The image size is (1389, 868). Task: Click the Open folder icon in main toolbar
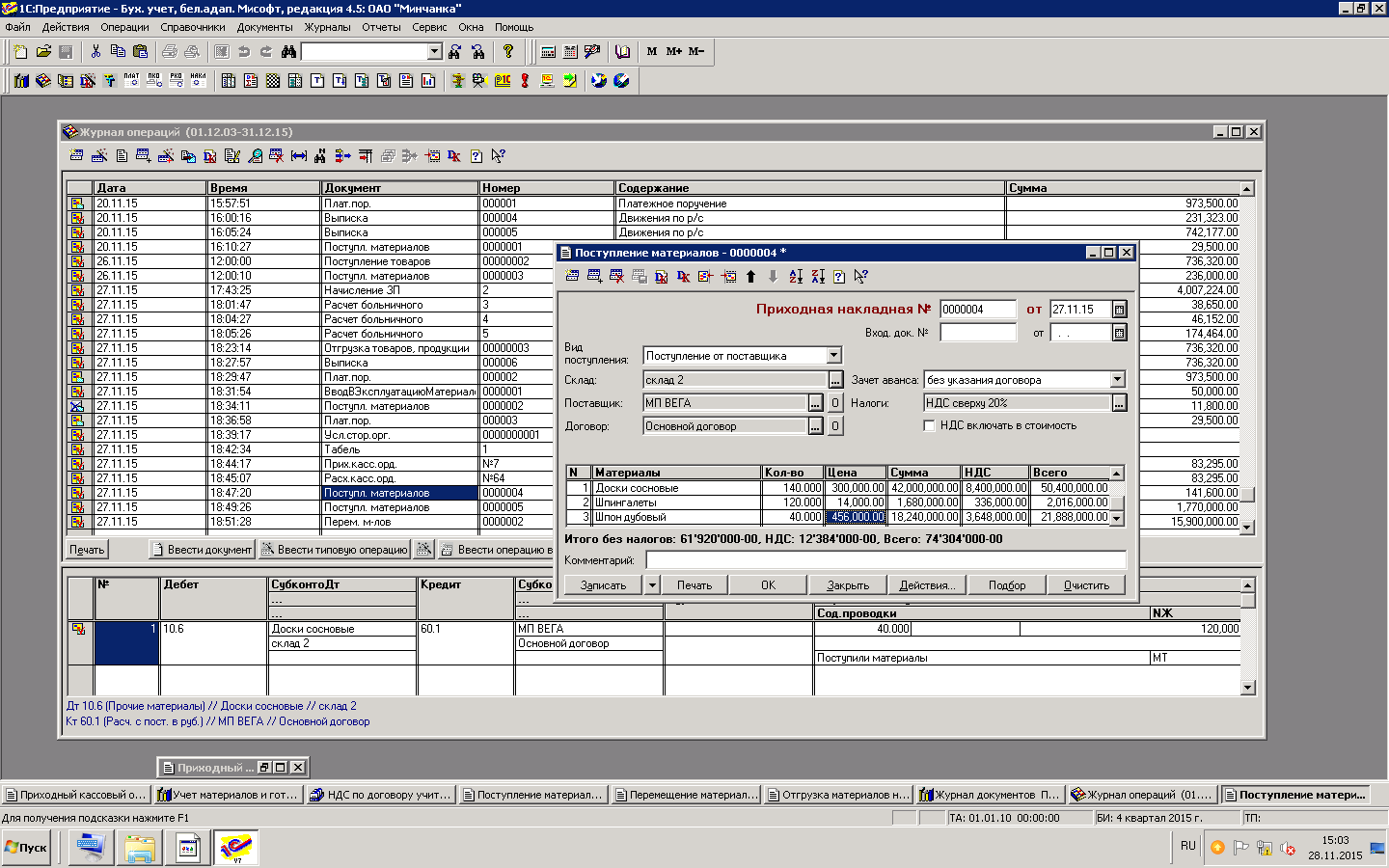[43, 51]
